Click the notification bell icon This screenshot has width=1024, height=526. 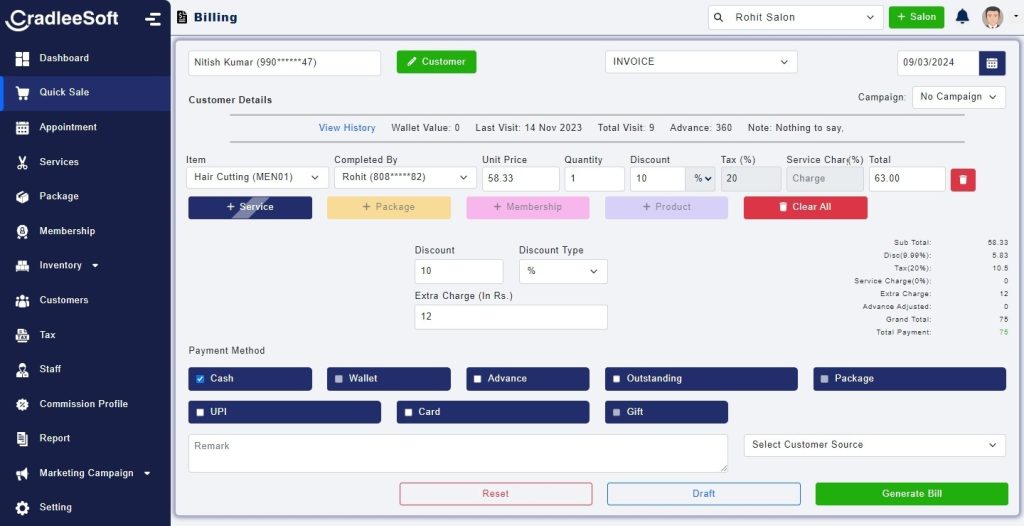click(x=962, y=17)
